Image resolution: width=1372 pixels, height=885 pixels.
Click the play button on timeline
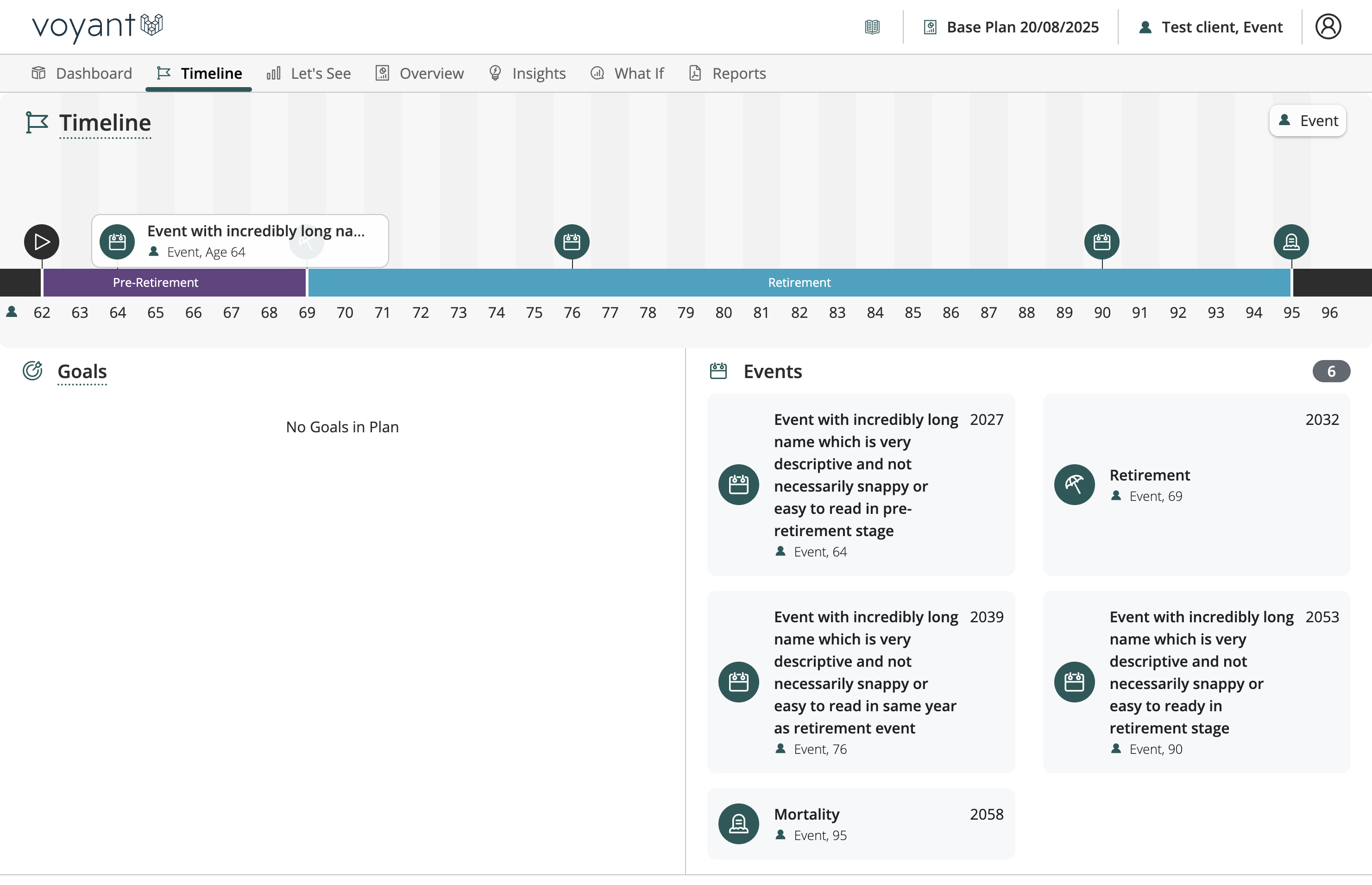pos(41,242)
